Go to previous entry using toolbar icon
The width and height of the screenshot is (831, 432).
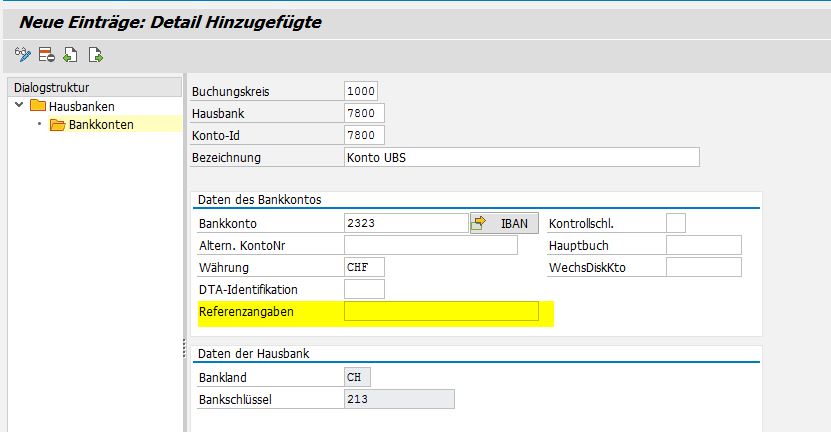(70, 54)
